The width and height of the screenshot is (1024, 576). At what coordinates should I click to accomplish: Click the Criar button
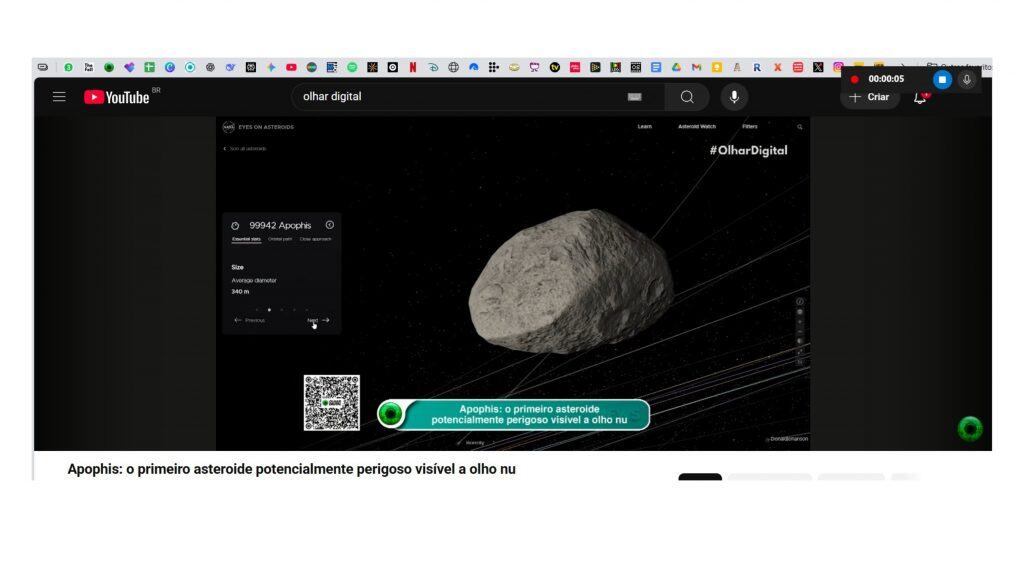(x=869, y=97)
